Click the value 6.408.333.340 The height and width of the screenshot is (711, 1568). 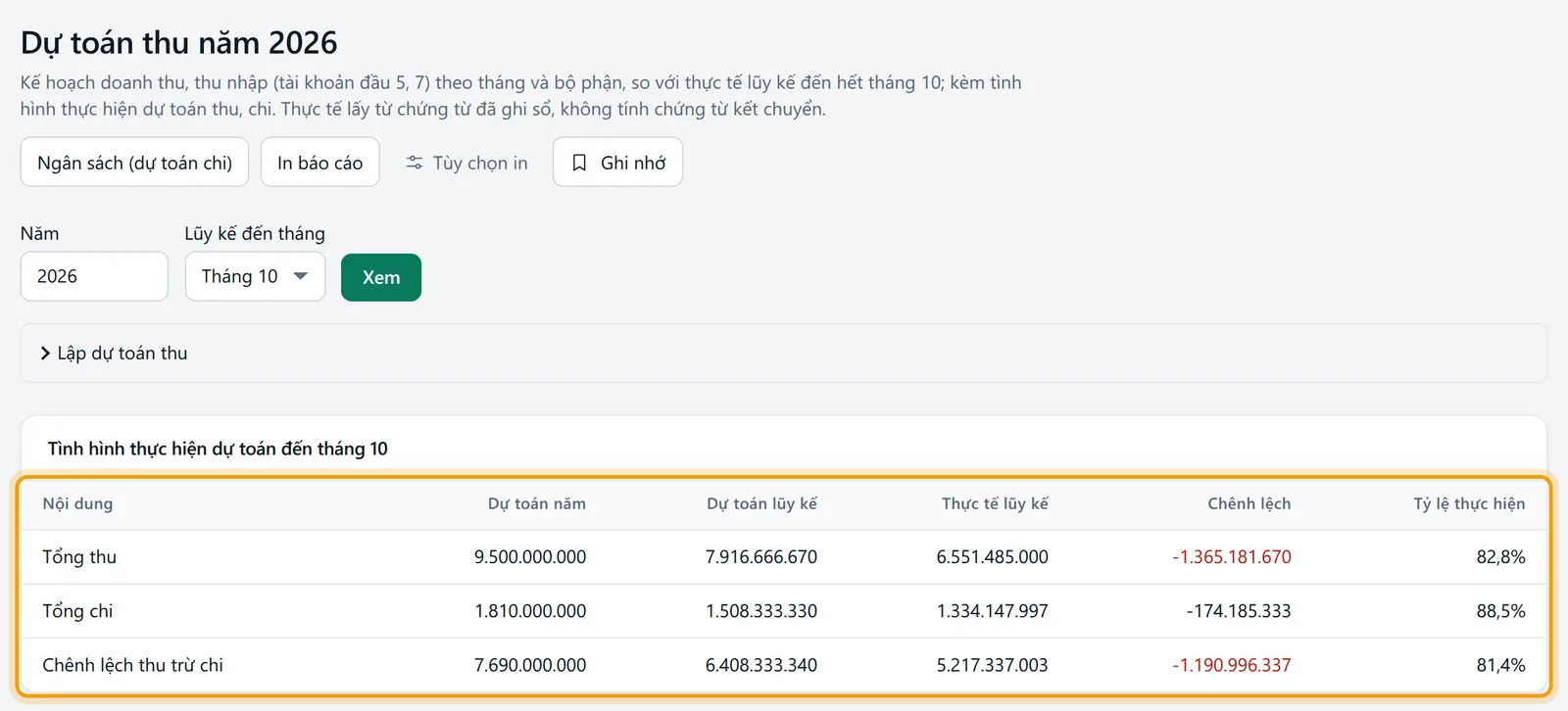coord(761,665)
